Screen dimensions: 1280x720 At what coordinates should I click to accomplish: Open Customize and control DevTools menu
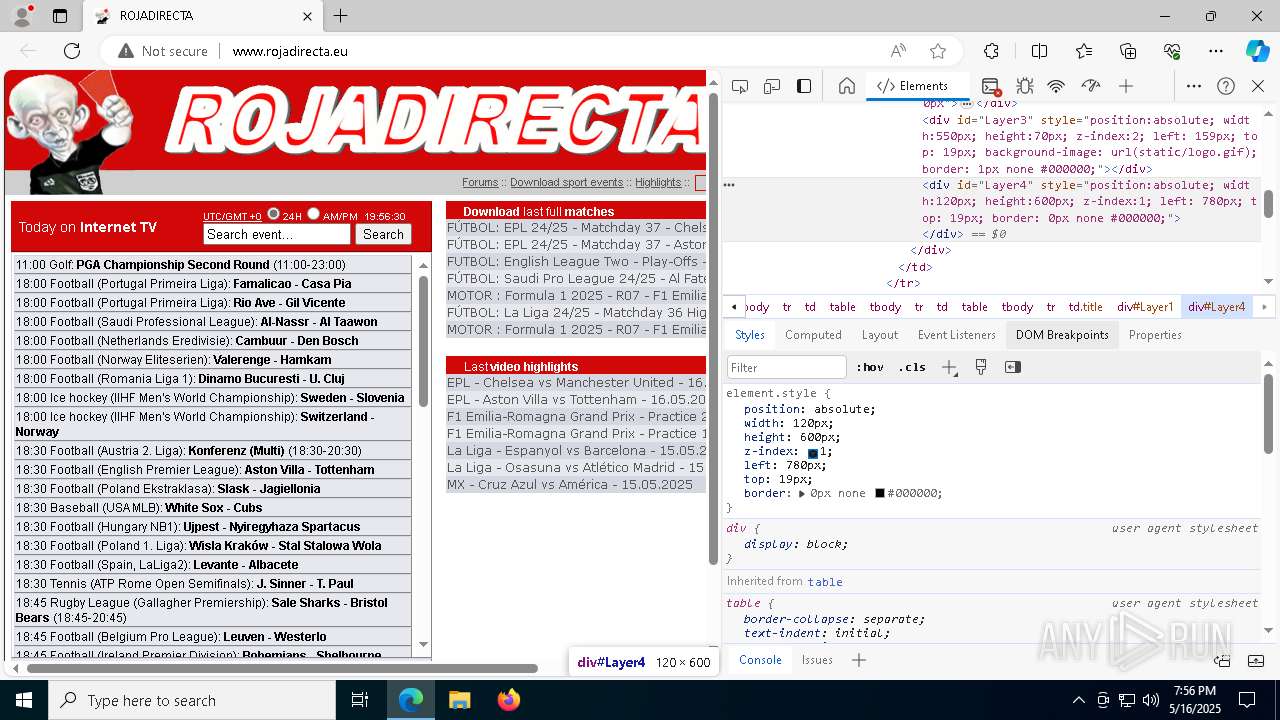pyautogui.click(x=1194, y=86)
